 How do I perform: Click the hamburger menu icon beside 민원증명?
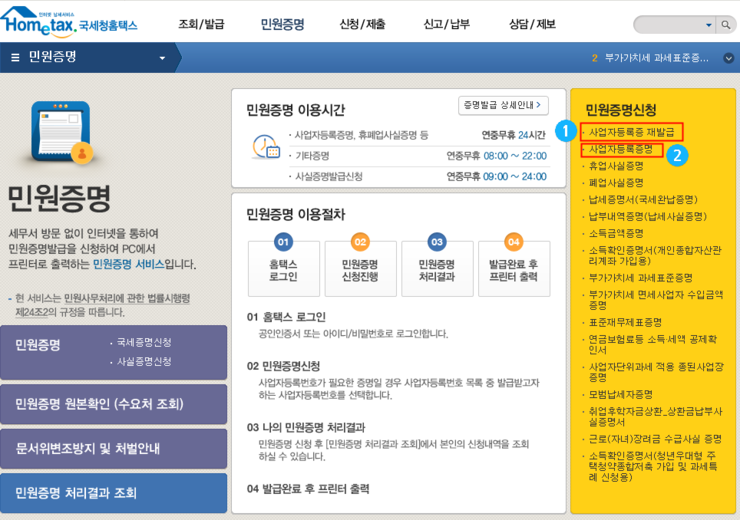click(15, 58)
